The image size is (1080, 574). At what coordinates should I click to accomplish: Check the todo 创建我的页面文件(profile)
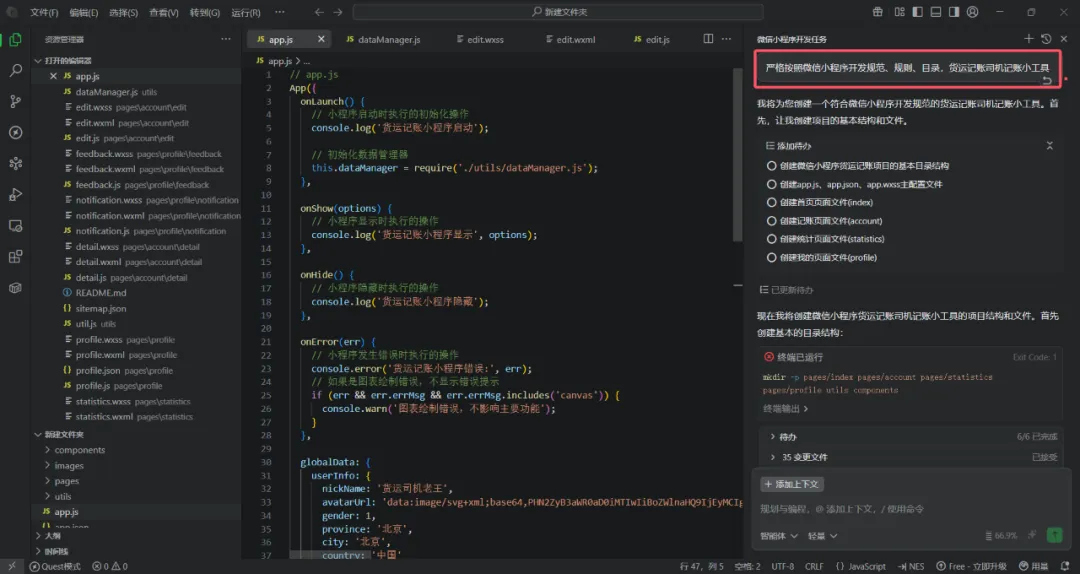771,257
